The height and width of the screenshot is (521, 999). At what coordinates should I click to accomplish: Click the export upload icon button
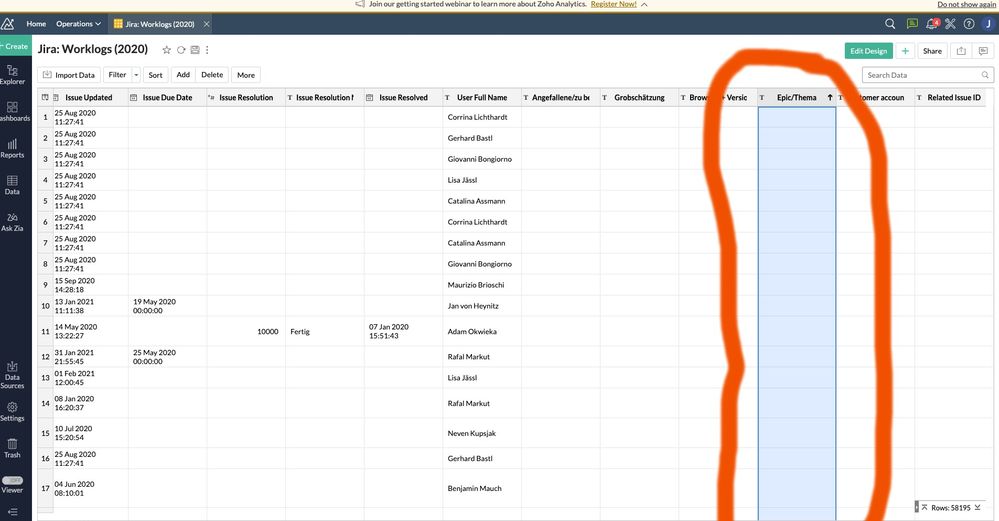click(x=961, y=51)
